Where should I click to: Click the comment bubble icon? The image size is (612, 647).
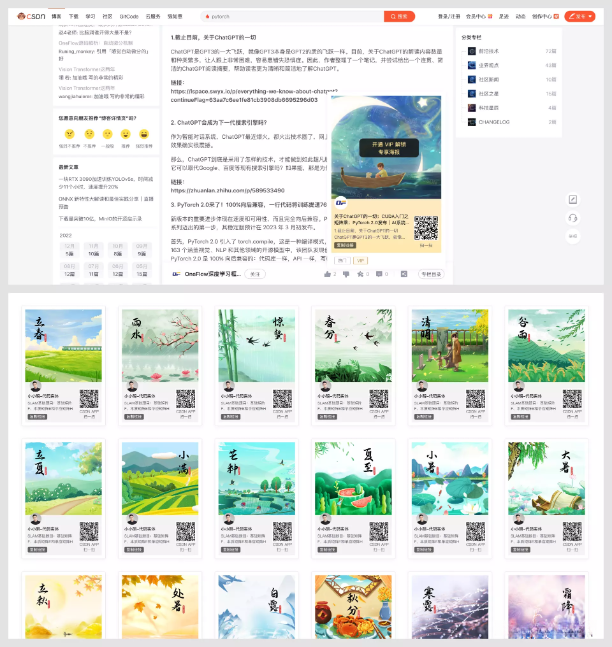[x=379, y=274]
